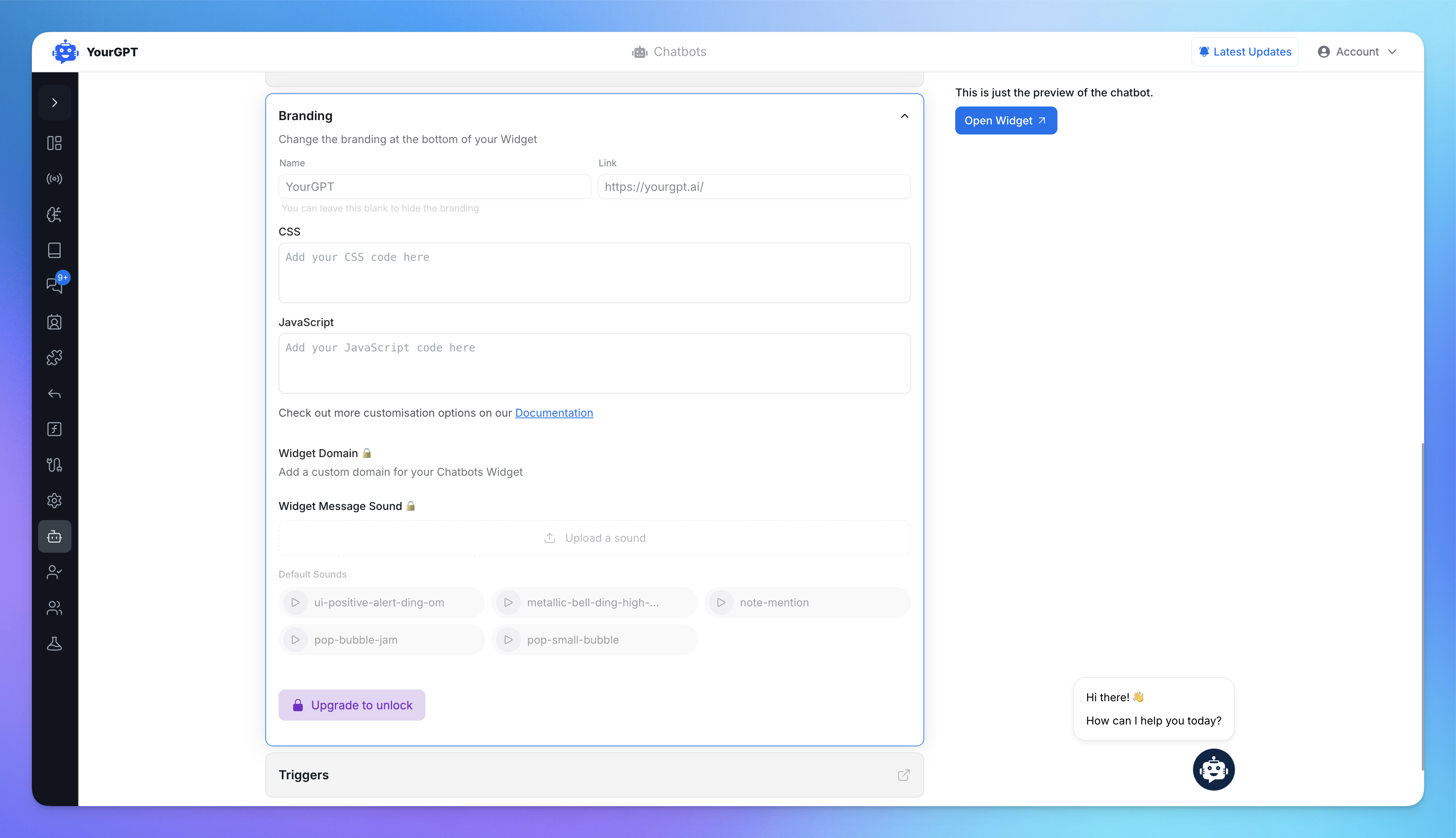Select the active widget bot icon in sidebar
The width and height of the screenshot is (1456, 838).
(x=55, y=536)
